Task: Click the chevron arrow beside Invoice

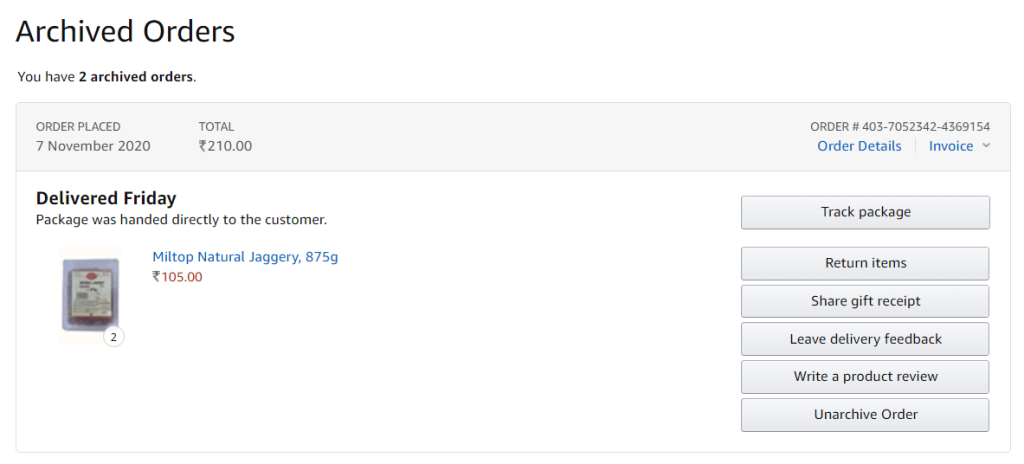Action: click(x=986, y=146)
